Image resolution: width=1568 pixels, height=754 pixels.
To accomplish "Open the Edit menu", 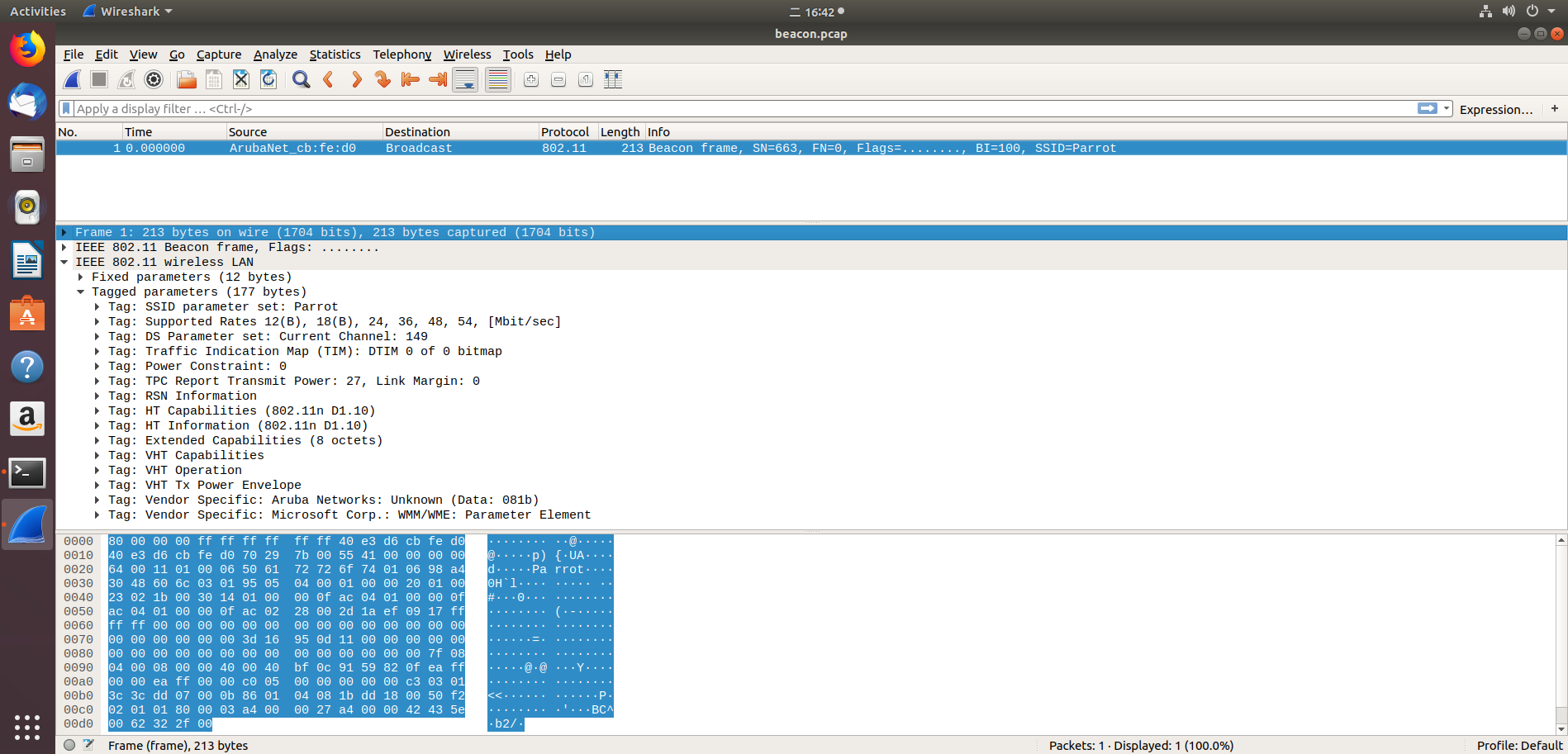I will pos(107,55).
